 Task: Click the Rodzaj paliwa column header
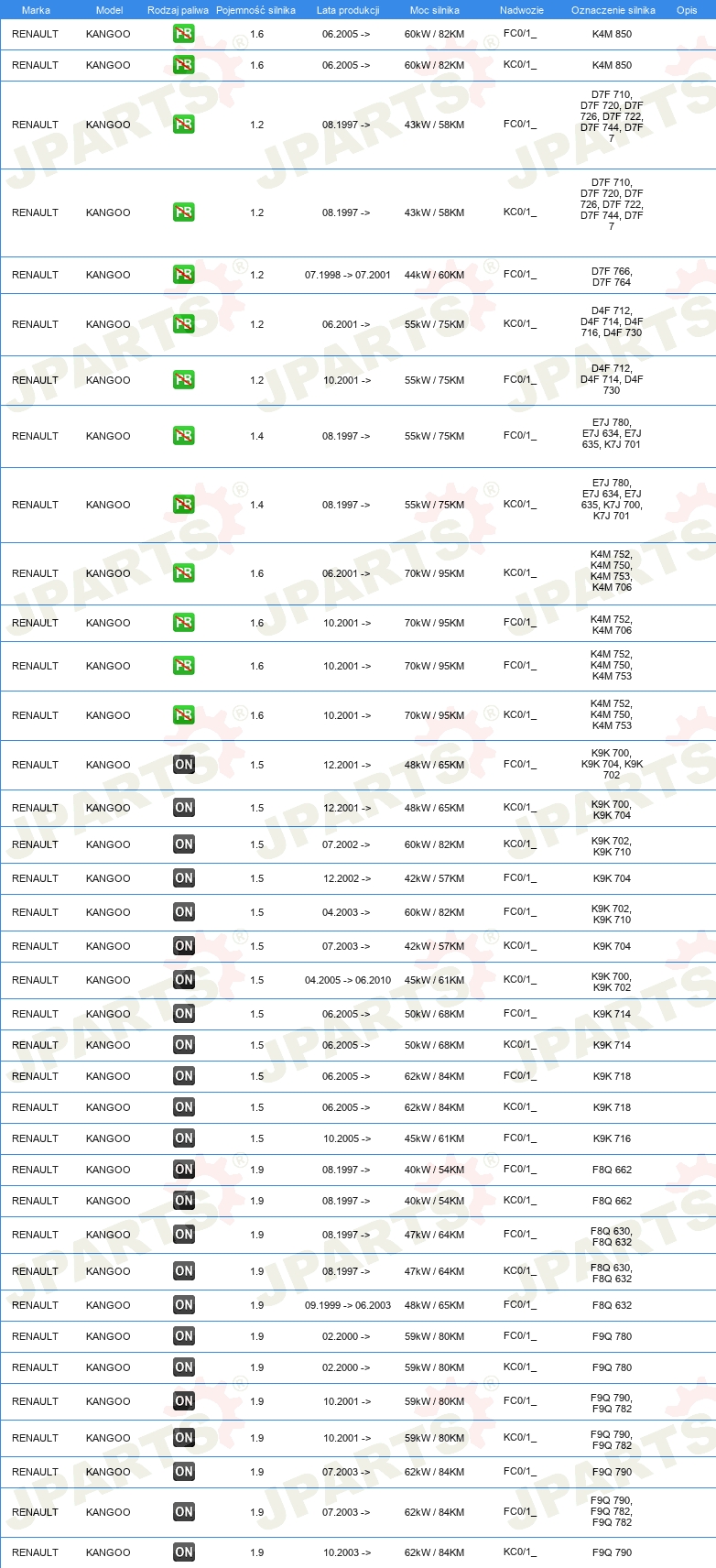(x=178, y=10)
